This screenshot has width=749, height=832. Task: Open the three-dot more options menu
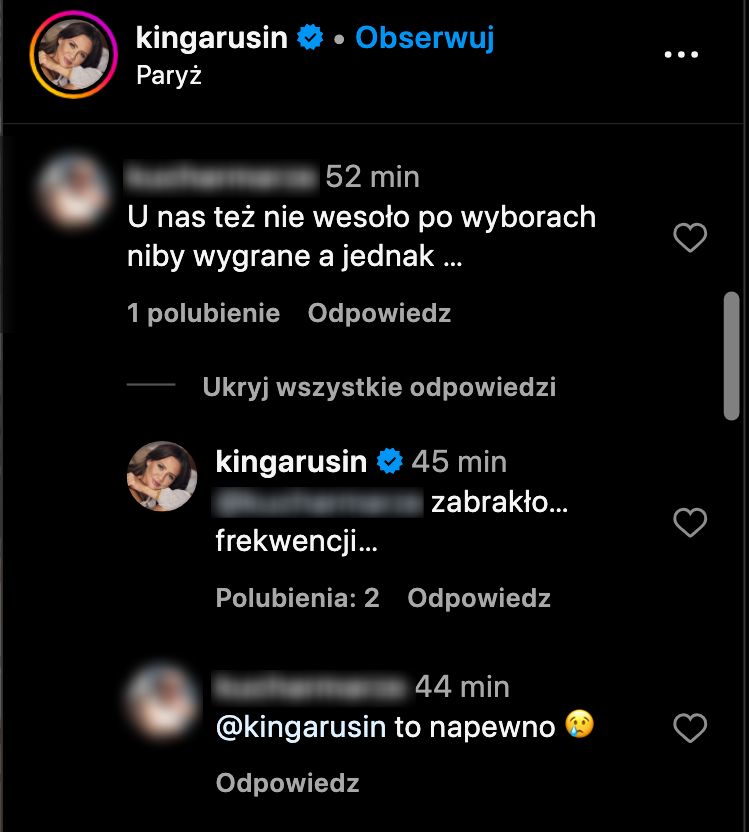[681, 55]
